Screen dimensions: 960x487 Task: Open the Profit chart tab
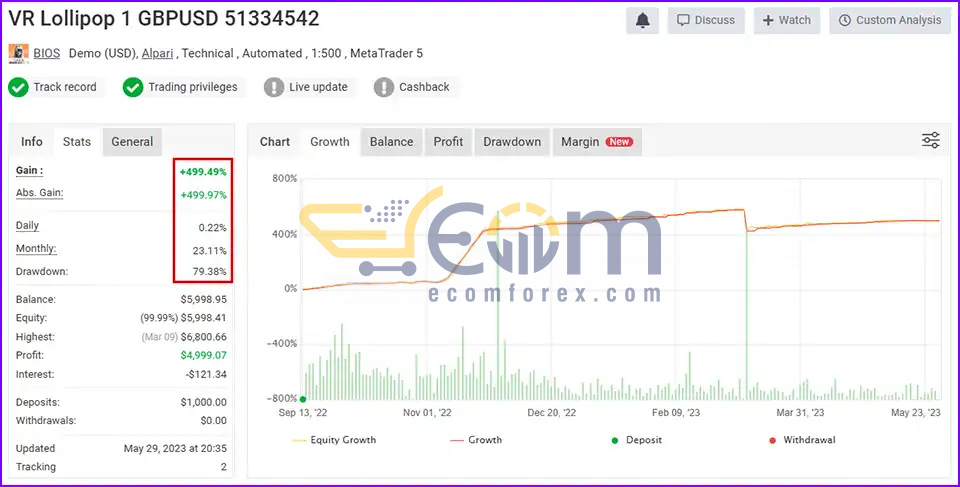pos(448,142)
